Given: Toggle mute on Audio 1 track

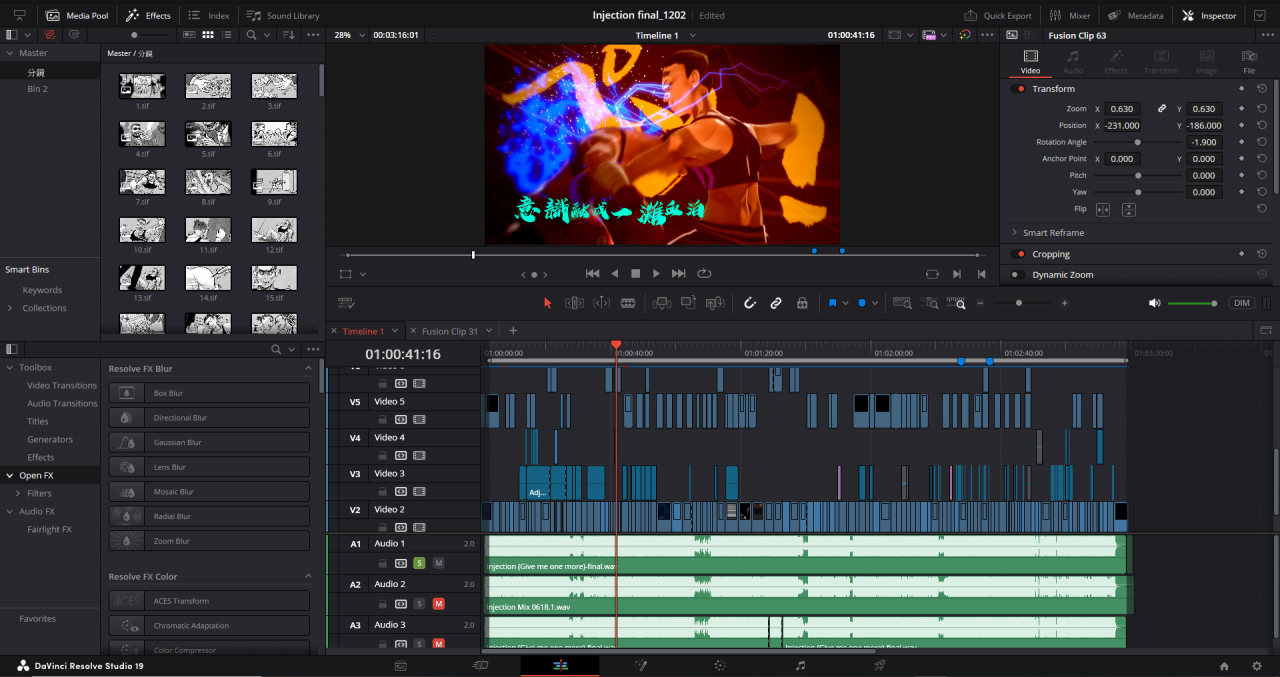Looking at the screenshot, I should tap(438, 563).
